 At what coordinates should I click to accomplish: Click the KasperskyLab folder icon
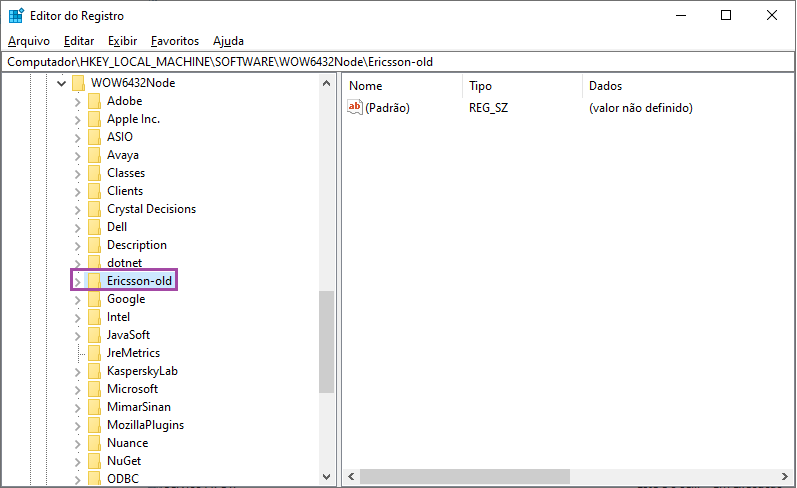94,371
